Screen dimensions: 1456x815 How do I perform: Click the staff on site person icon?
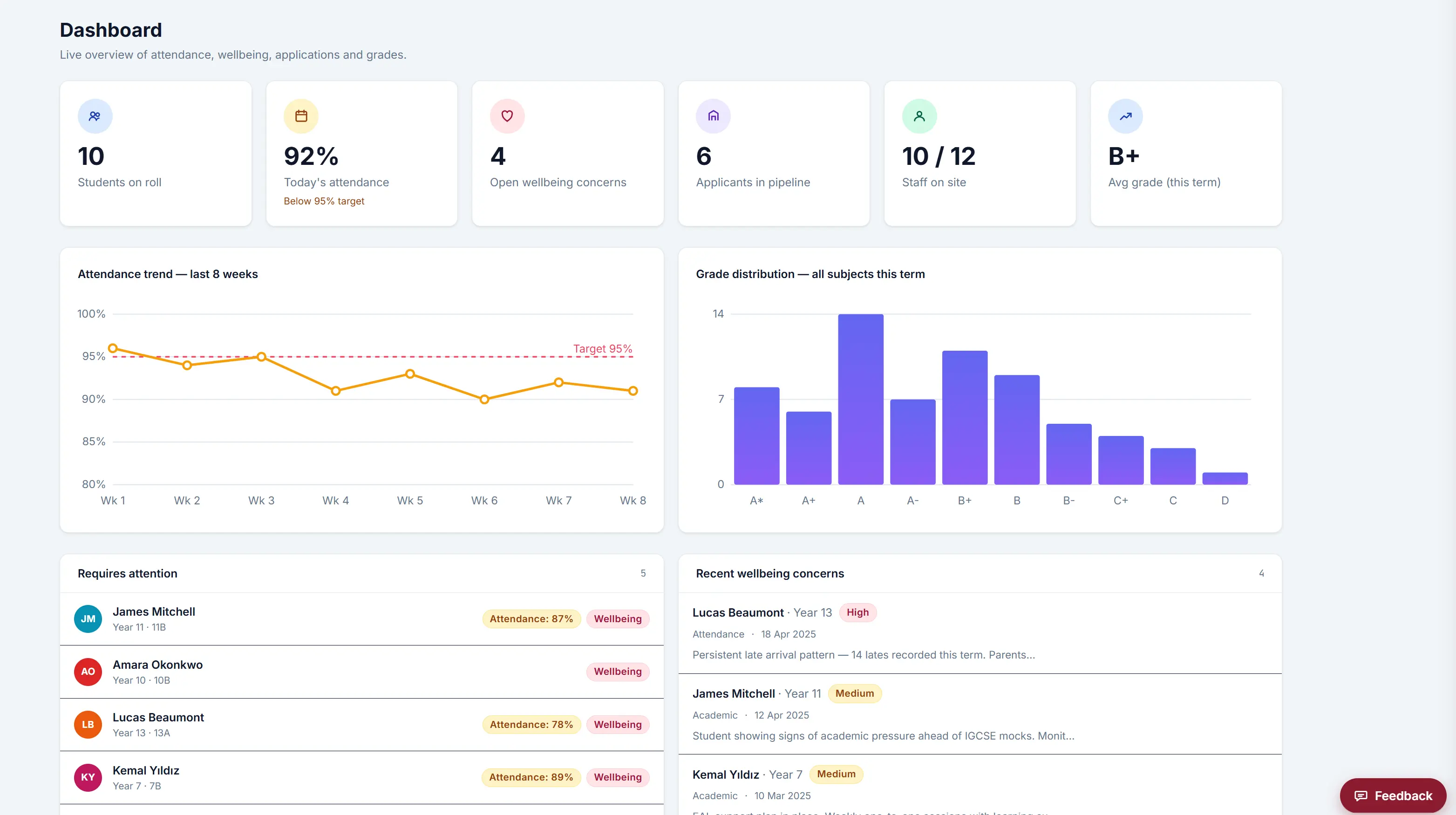pyautogui.click(x=919, y=116)
